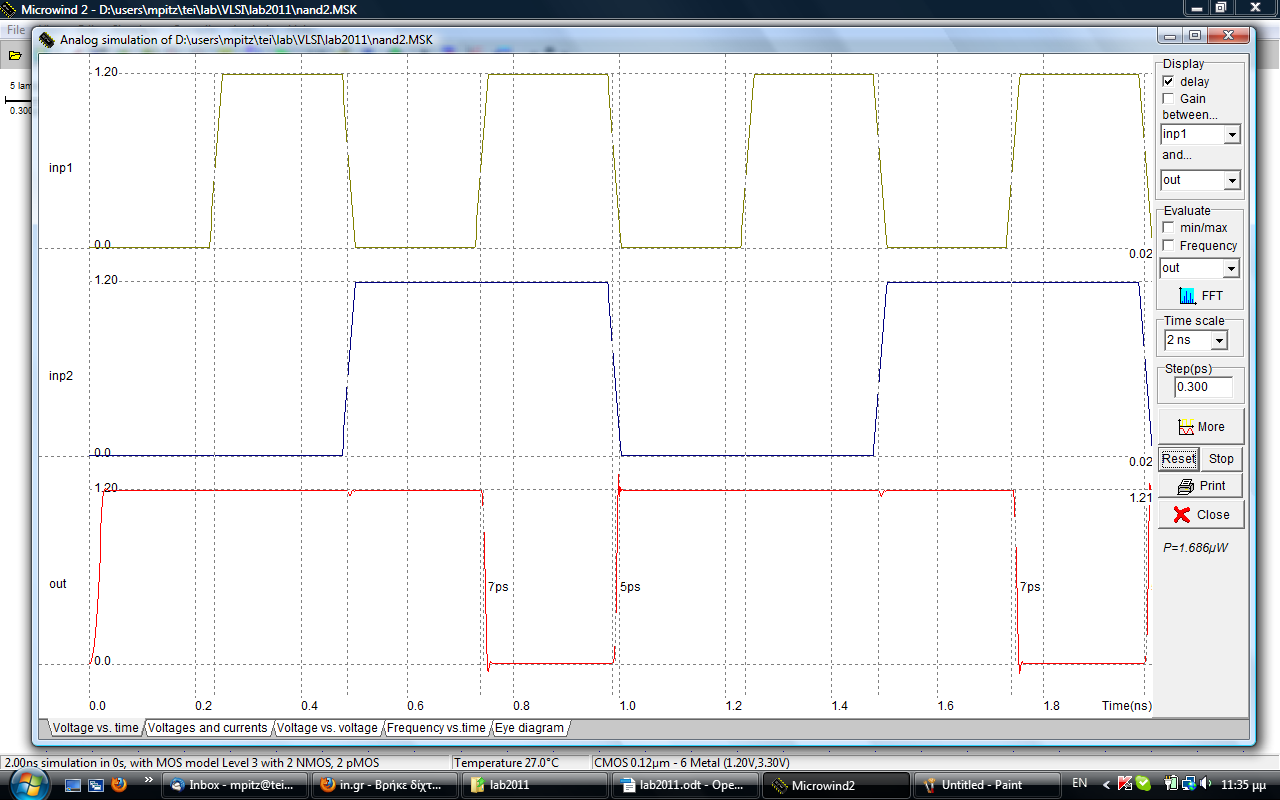The image size is (1280, 800).
Task: Switch to Voltages and currents tab
Action: pos(208,728)
